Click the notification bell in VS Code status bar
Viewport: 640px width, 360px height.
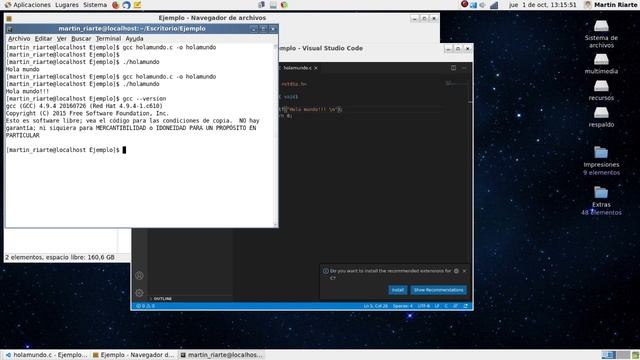pos(466,306)
